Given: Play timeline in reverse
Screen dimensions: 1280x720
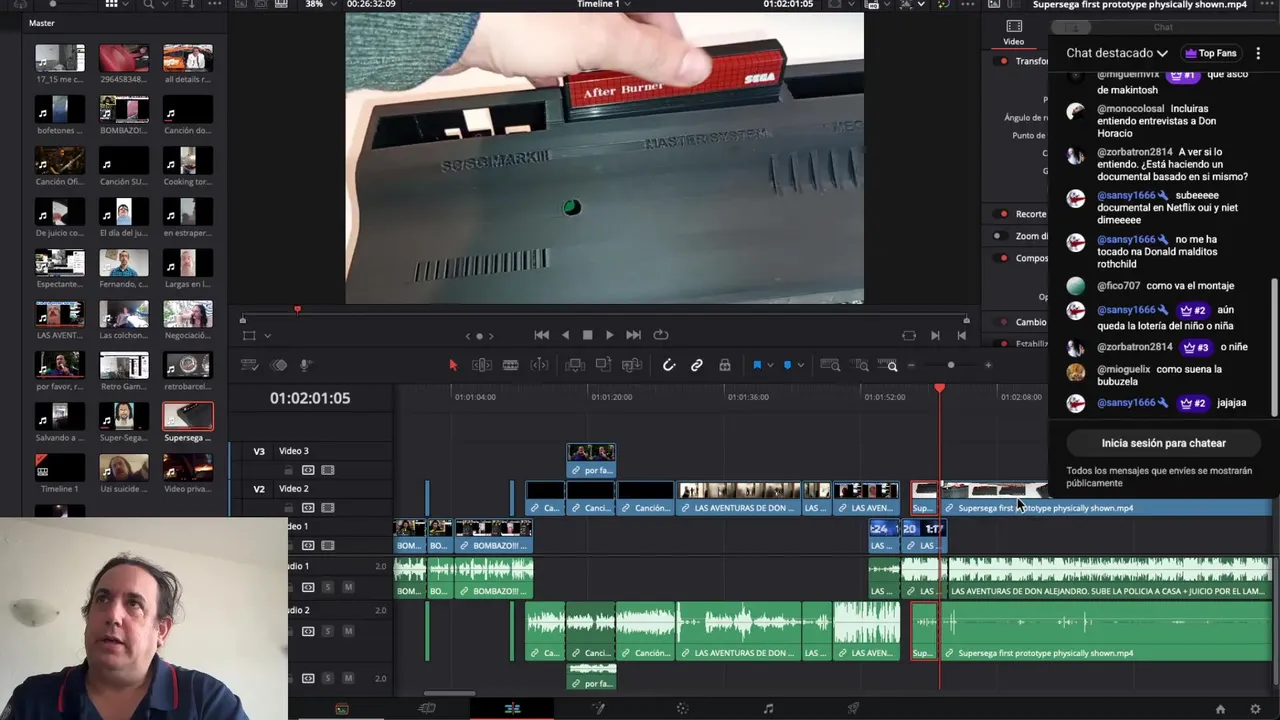Looking at the screenshot, I should pyautogui.click(x=565, y=335).
